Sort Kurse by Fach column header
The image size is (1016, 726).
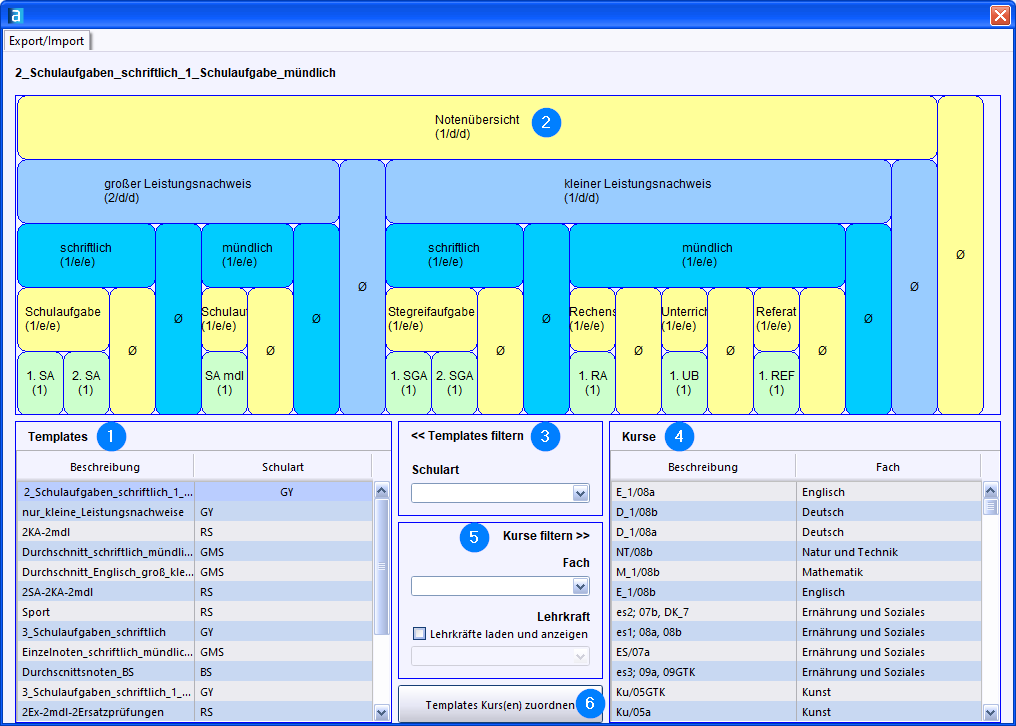coord(888,467)
